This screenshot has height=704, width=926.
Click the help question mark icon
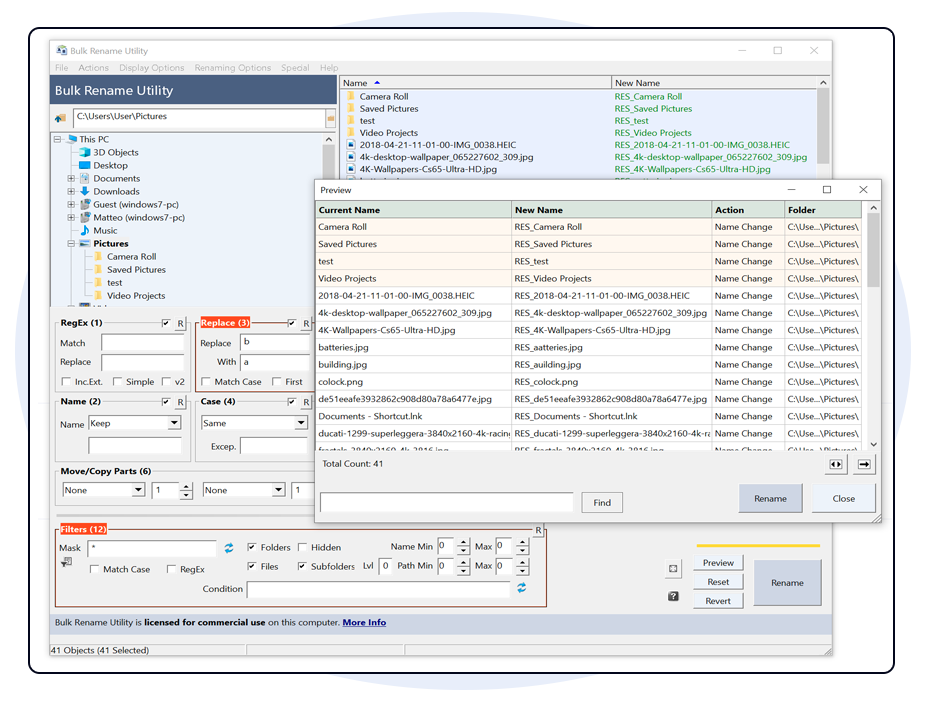[x=673, y=597]
